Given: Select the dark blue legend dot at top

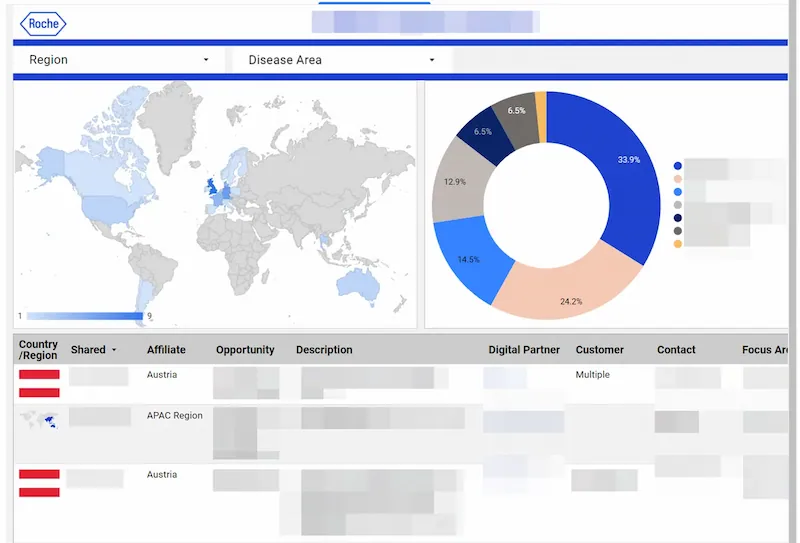Looking at the screenshot, I should 678,166.
